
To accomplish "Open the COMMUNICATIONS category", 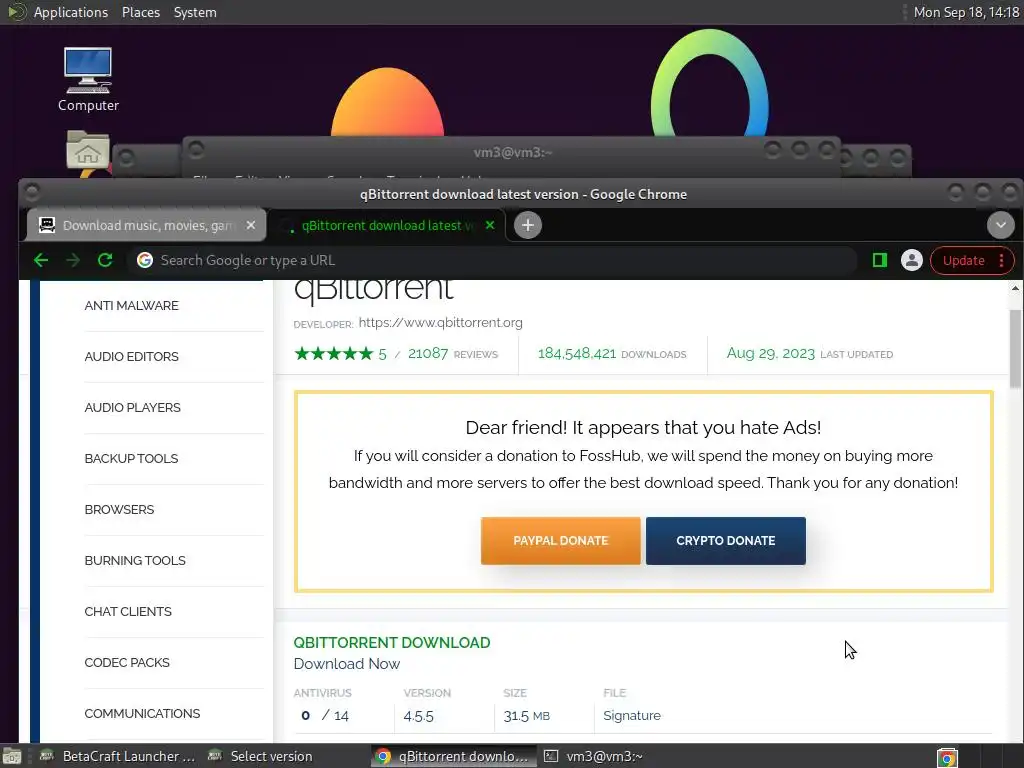I will (x=142, y=713).
